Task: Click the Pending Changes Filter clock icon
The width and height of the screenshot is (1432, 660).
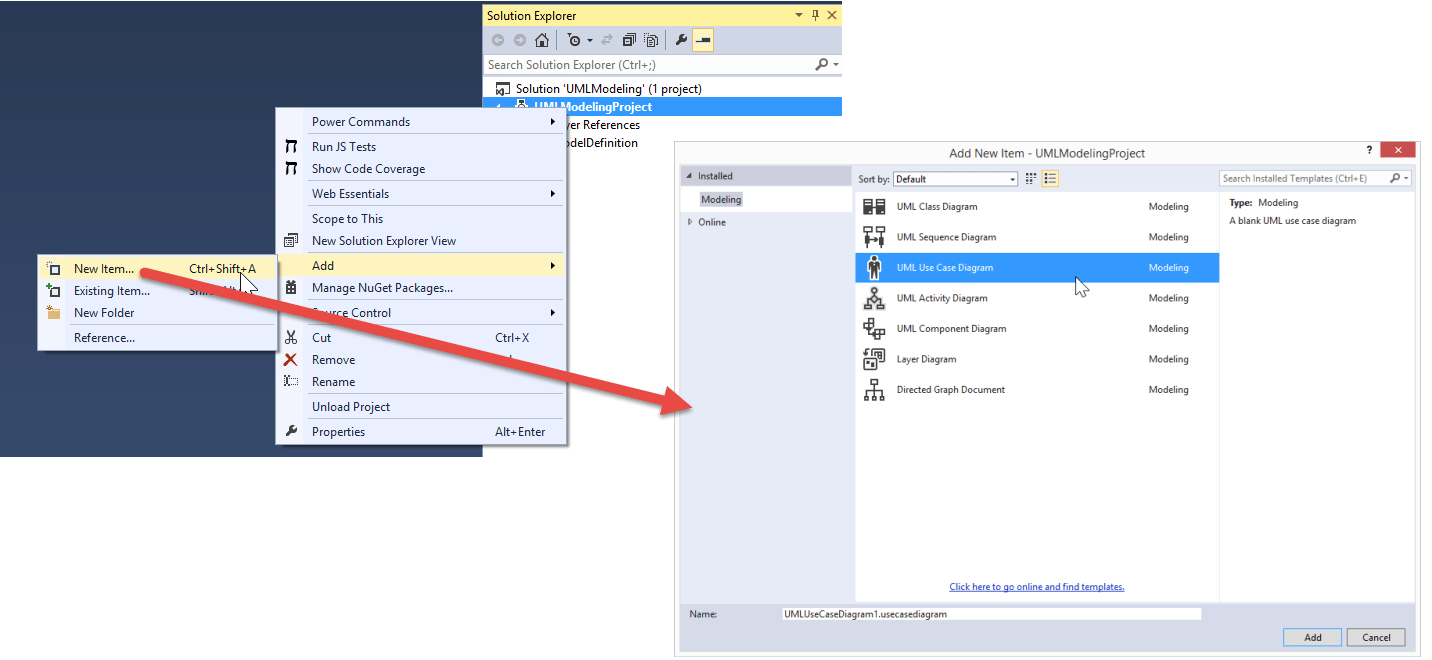Action: (x=574, y=40)
